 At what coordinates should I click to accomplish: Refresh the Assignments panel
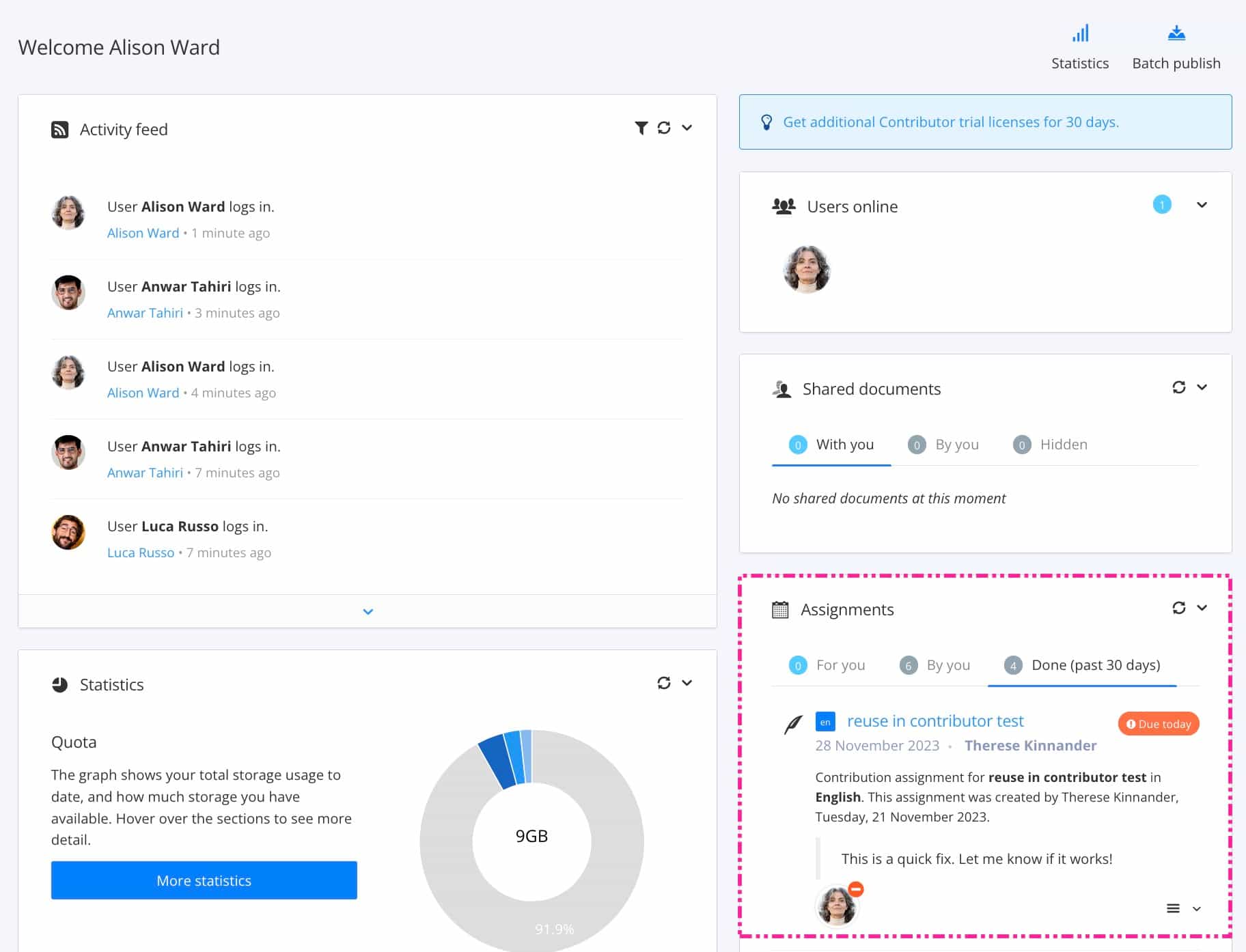coord(1178,608)
